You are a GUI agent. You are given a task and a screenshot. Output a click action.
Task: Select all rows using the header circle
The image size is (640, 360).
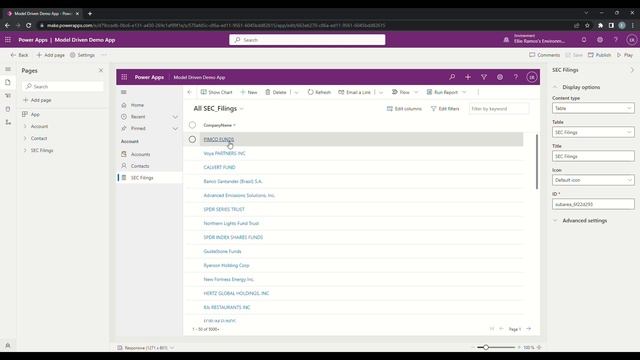(192, 125)
